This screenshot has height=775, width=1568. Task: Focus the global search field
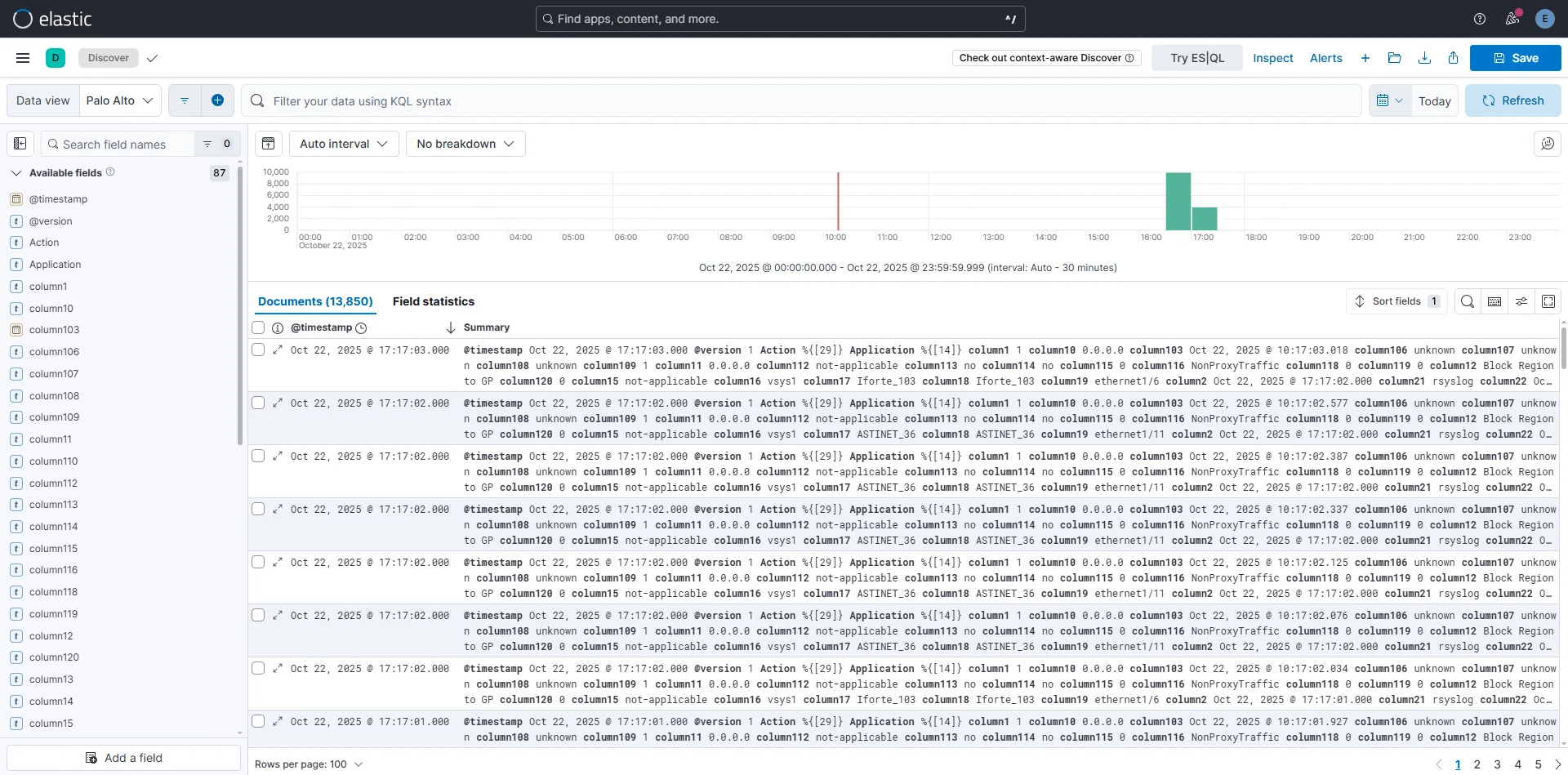coord(780,19)
